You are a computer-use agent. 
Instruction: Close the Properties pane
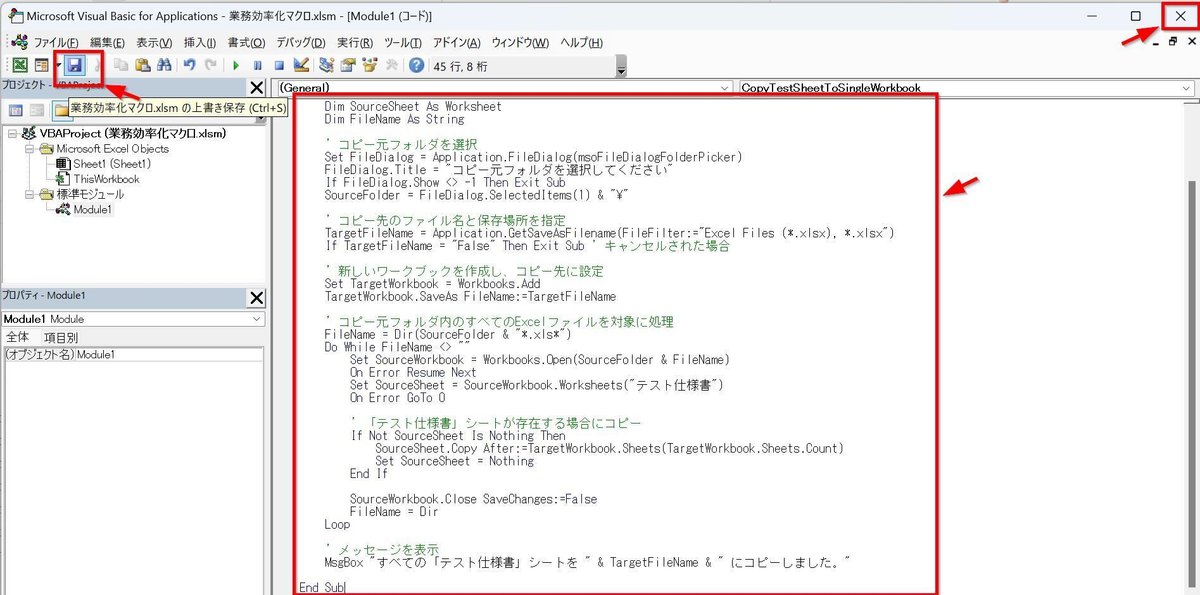(x=257, y=297)
